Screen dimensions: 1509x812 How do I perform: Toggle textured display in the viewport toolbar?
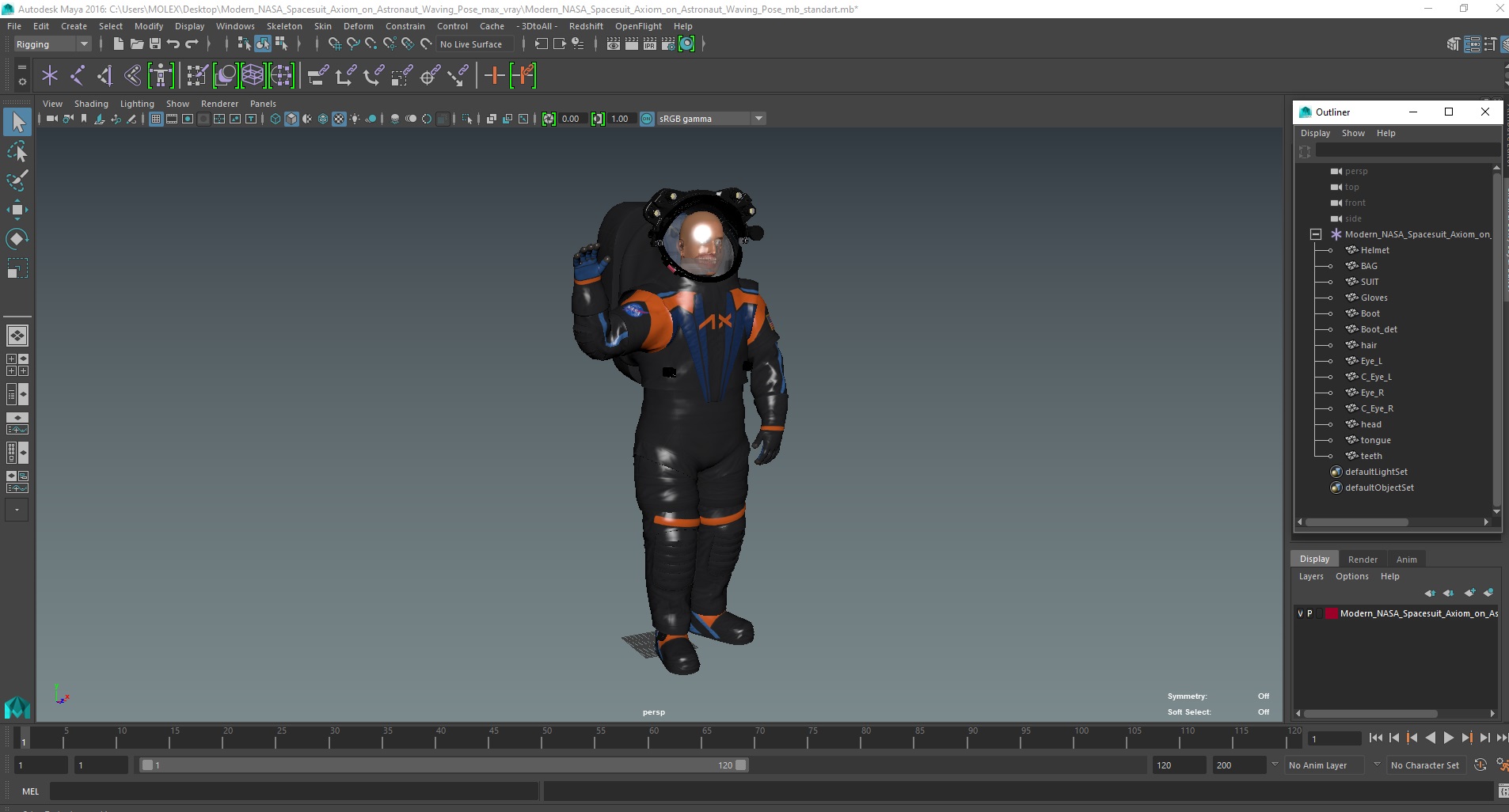tap(339, 119)
